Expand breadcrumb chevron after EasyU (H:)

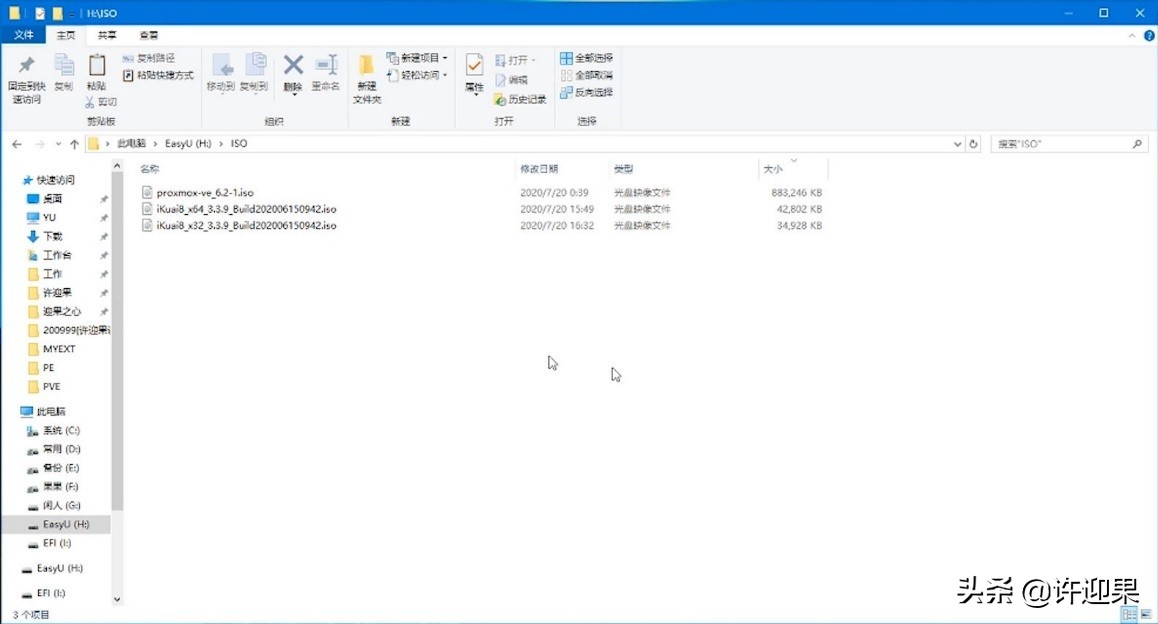coord(220,144)
